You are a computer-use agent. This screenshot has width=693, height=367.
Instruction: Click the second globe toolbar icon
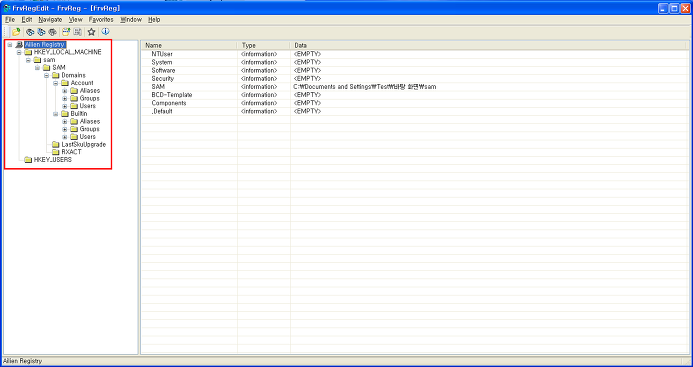(42, 32)
